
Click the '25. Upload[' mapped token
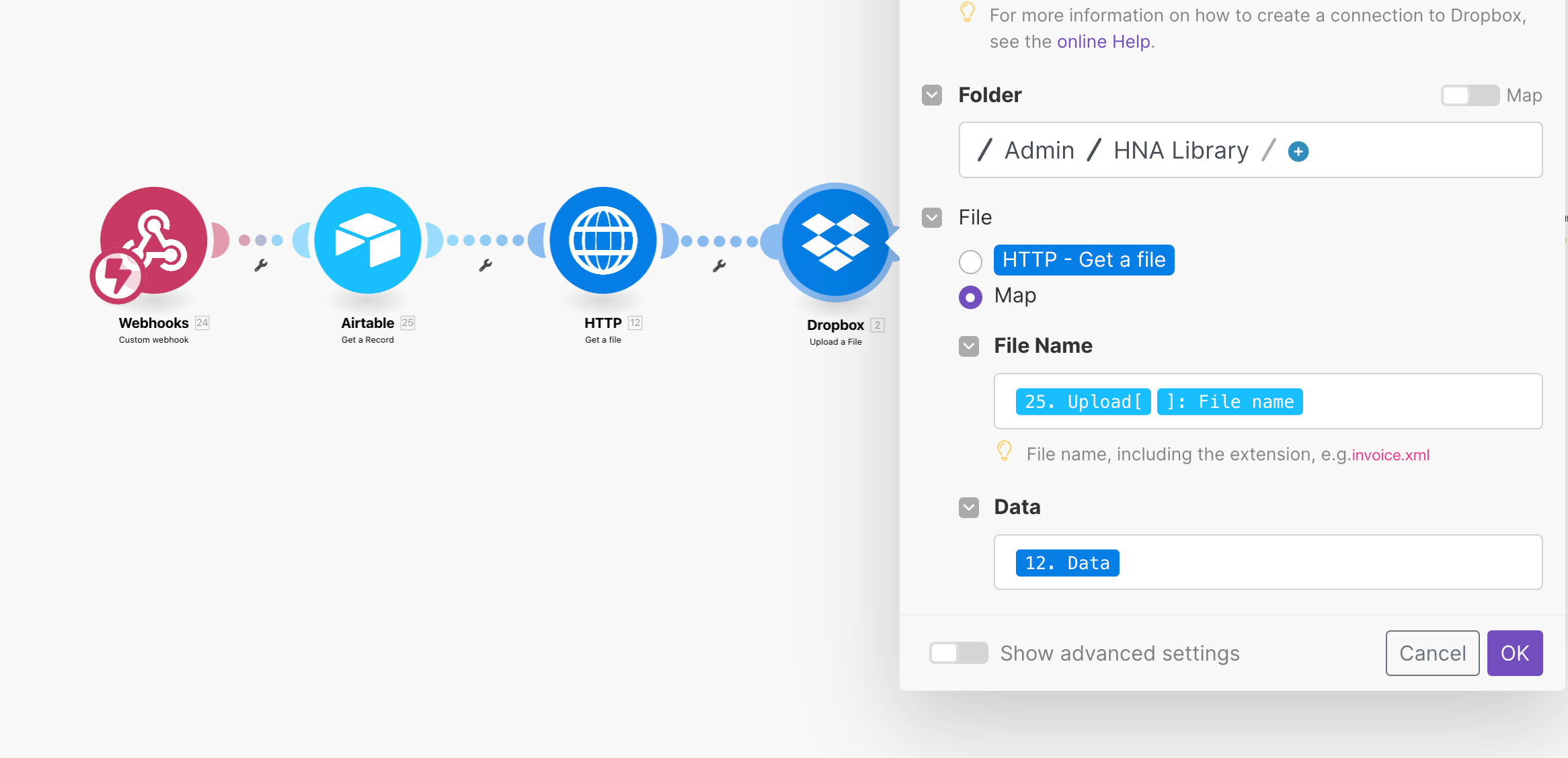tap(1083, 402)
